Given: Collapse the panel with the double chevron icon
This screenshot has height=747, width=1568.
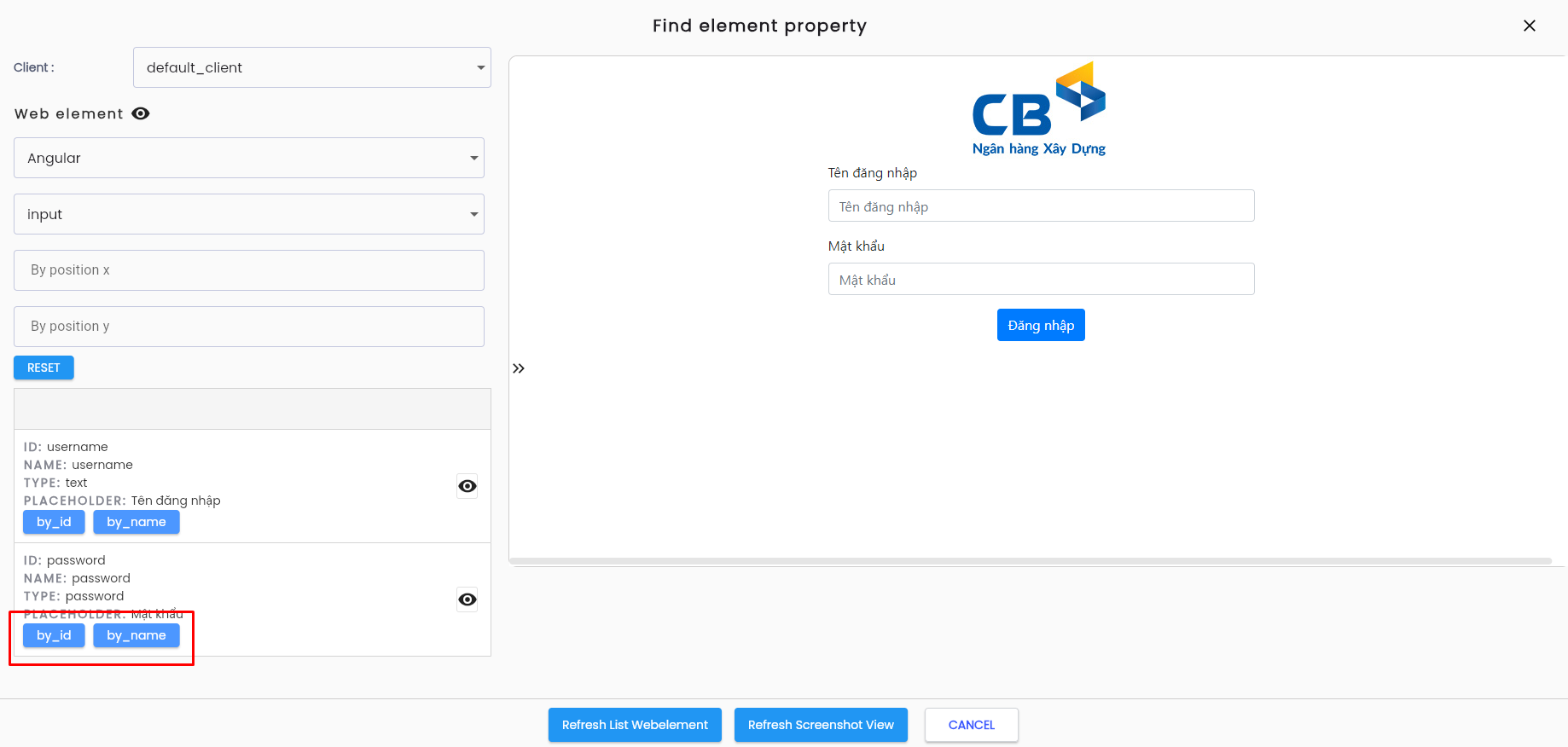Looking at the screenshot, I should [519, 368].
